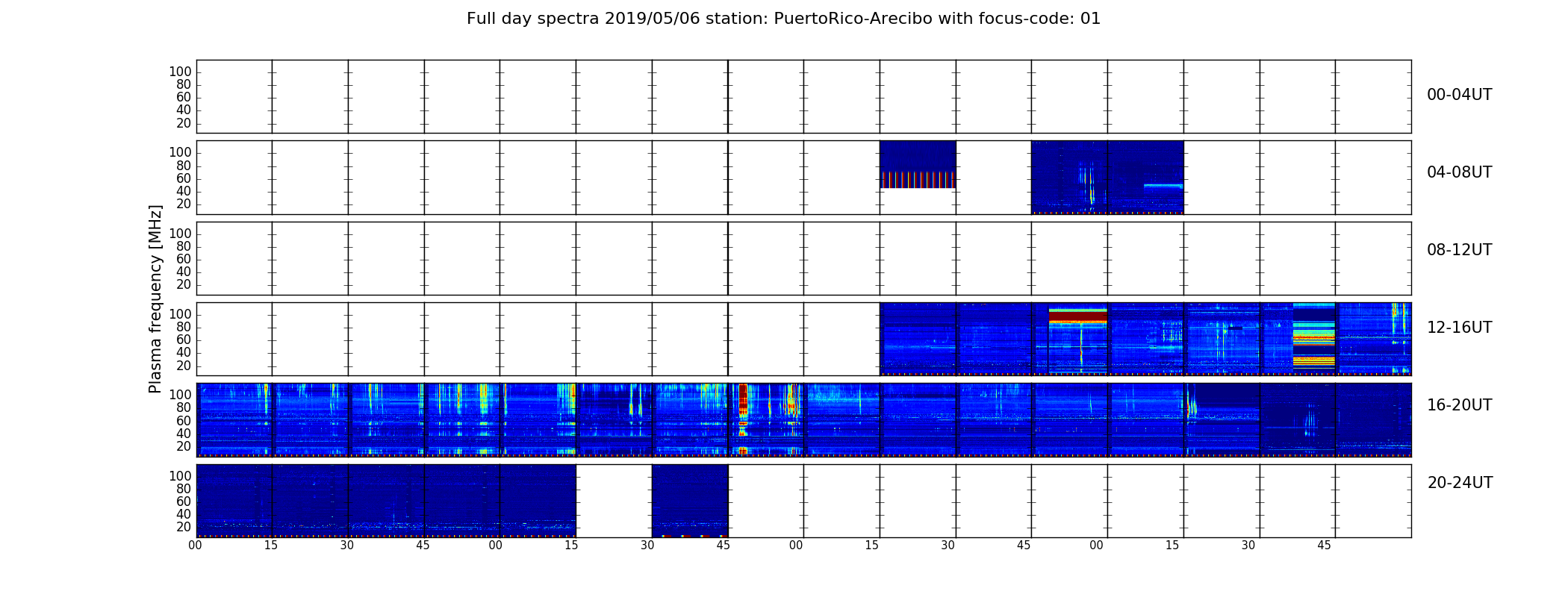
Task: Click the '60' tick of the 04-08UT row
Action: [184, 178]
